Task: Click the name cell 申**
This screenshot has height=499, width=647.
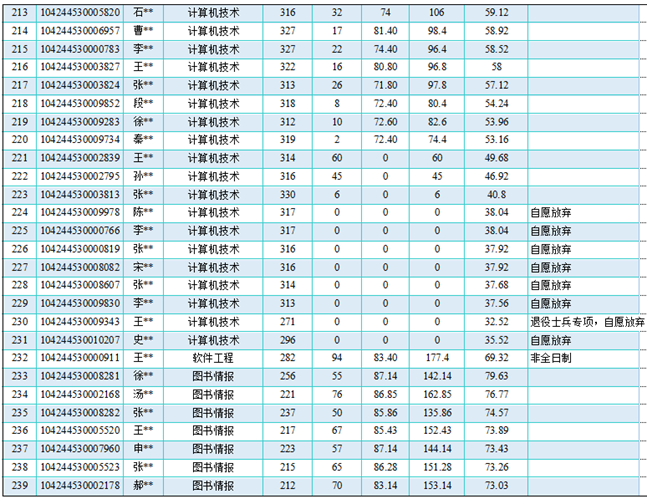Action: pyautogui.click(x=144, y=448)
